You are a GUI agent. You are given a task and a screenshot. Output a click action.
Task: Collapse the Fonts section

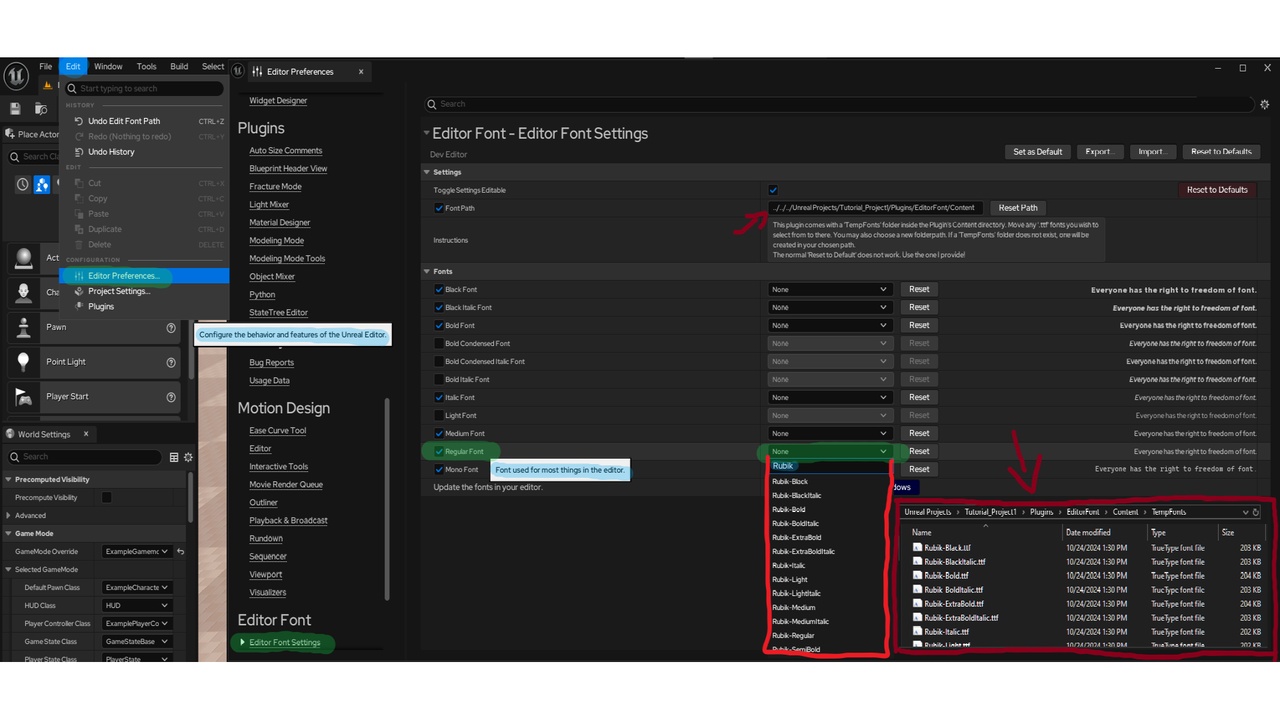pyautogui.click(x=427, y=272)
